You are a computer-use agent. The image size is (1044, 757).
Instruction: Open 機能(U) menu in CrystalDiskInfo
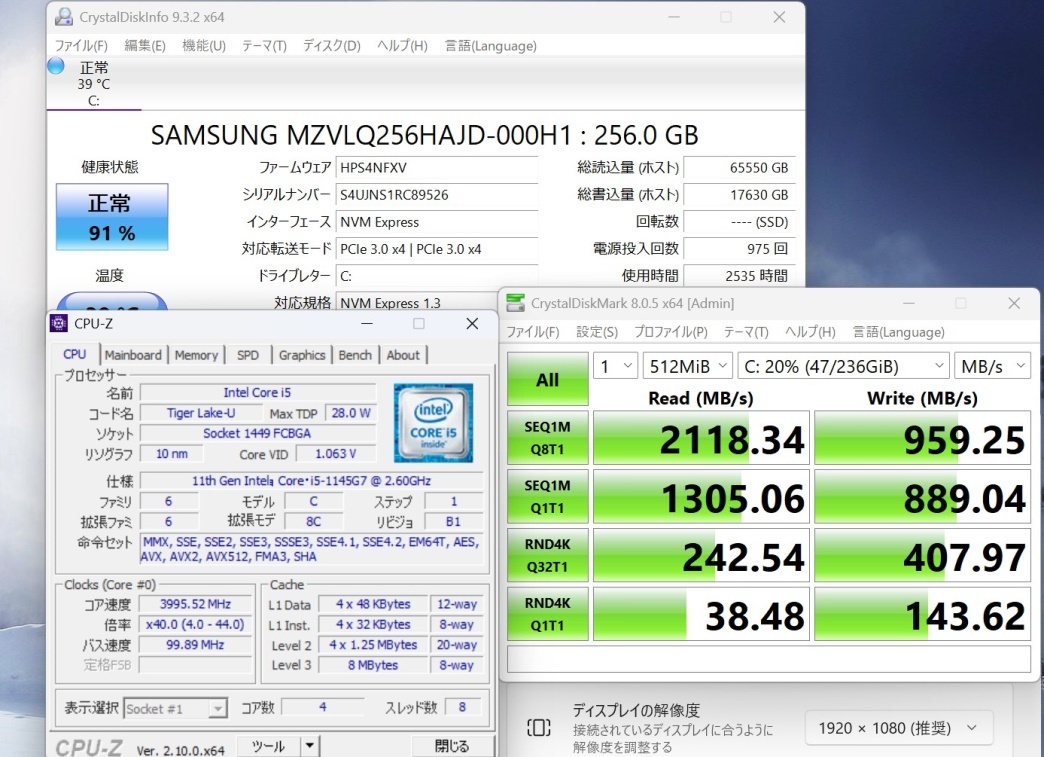[204, 46]
